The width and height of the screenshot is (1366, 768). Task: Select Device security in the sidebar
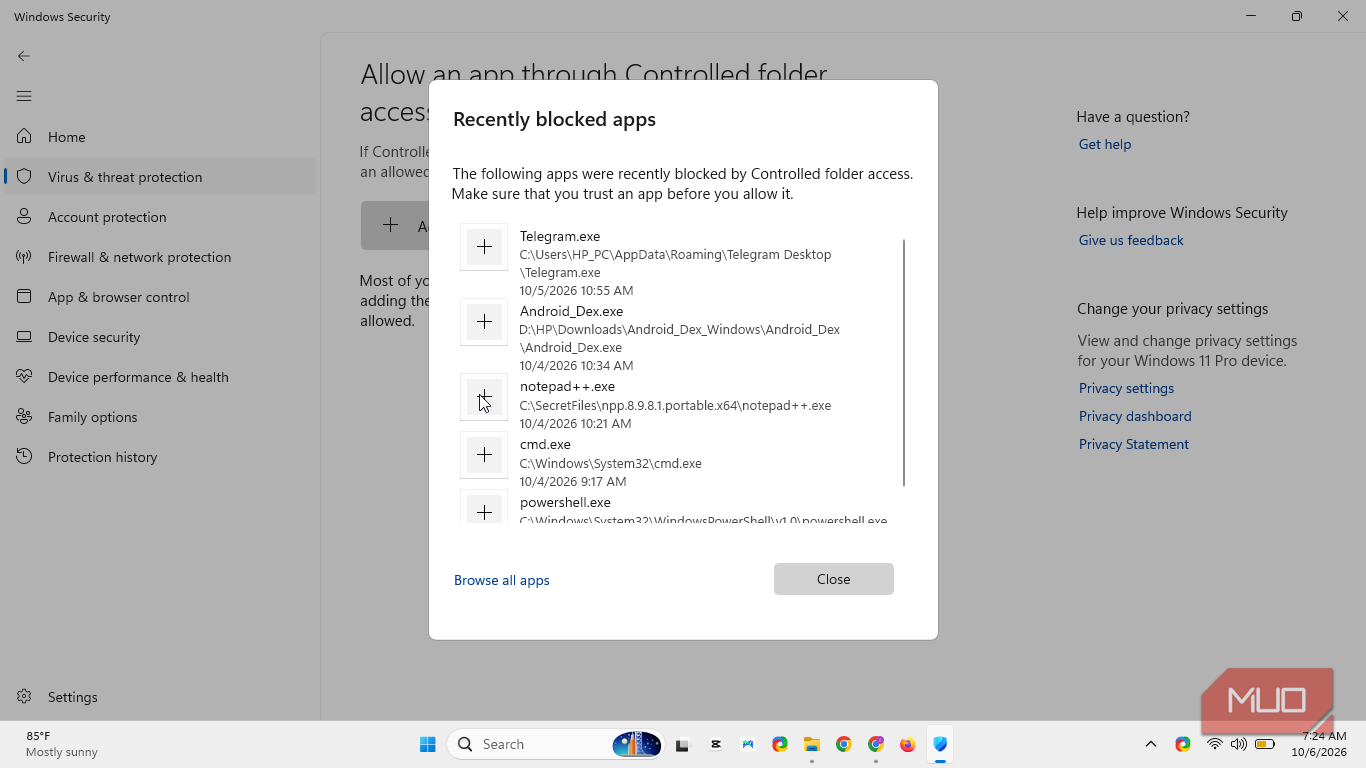160,337
